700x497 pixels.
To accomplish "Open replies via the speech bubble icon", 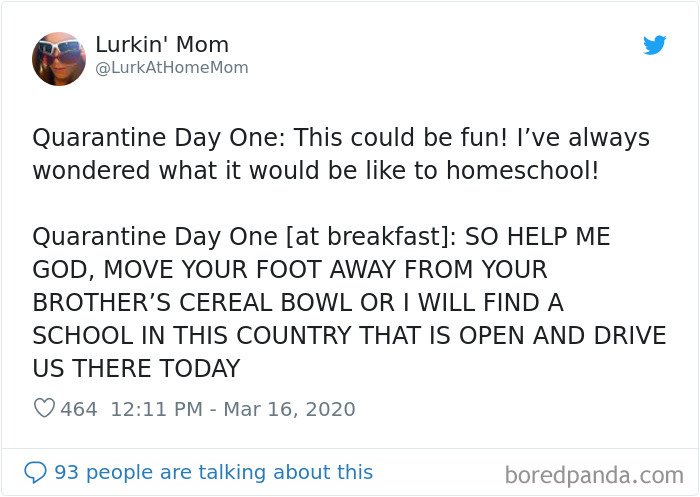I will tap(35, 472).
